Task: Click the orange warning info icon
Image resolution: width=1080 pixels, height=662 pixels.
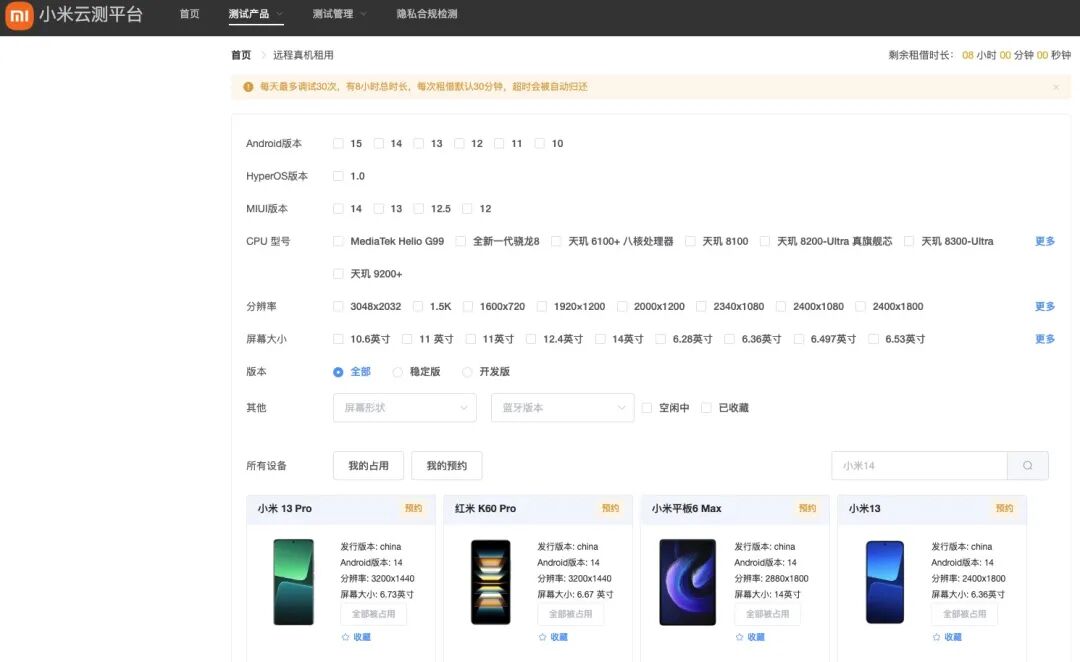Action: [x=248, y=87]
